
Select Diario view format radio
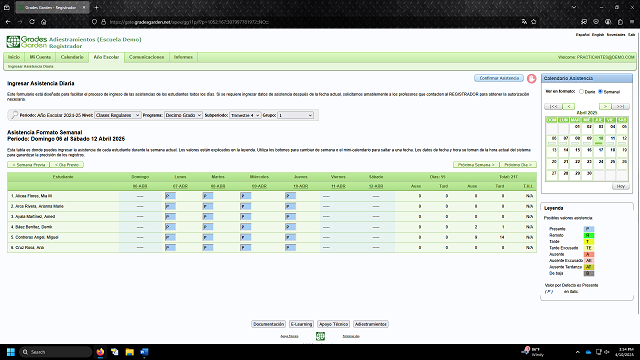[581, 91]
